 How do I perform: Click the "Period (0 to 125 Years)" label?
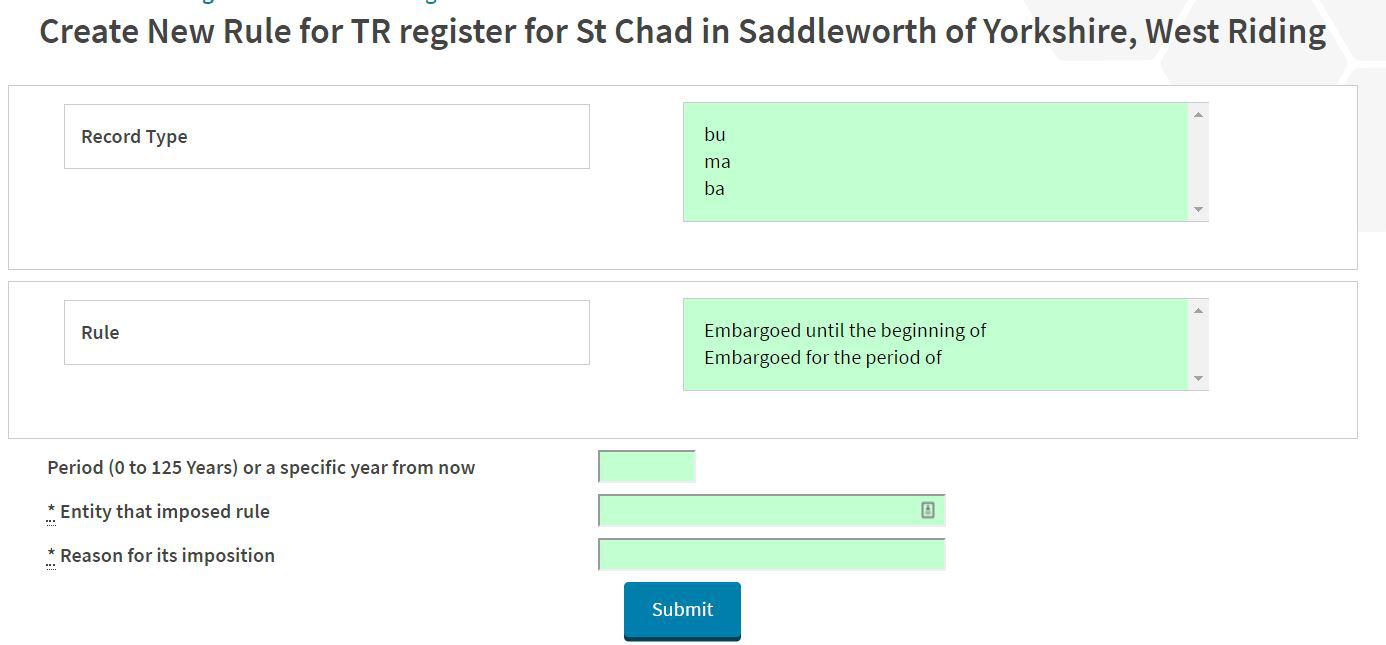tap(261, 468)
